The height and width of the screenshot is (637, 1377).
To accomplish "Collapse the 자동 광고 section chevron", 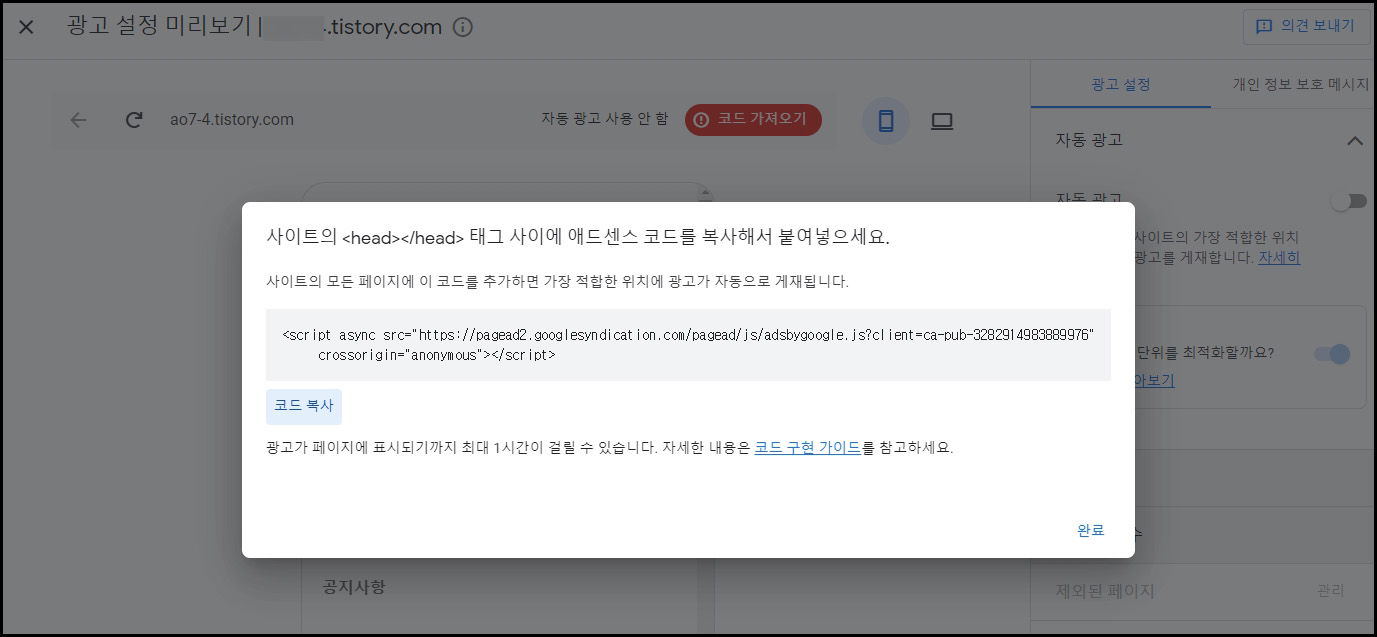I will 1355,141.
